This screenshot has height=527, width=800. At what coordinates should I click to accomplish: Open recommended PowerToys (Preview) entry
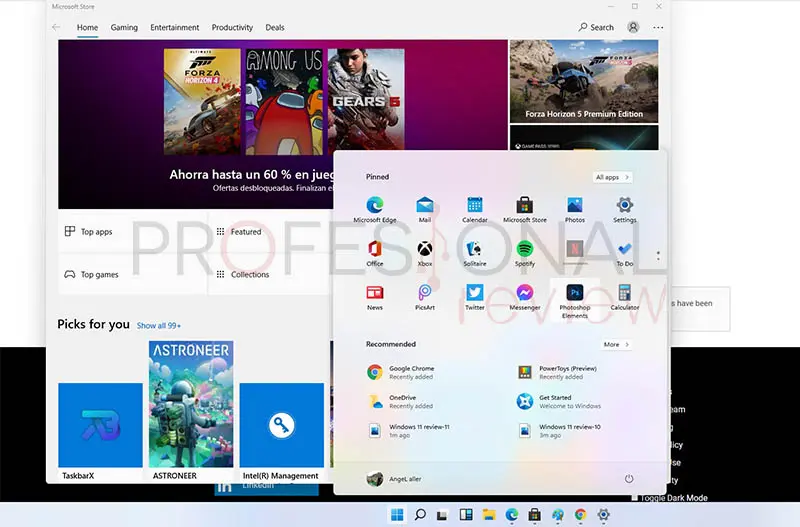[557, 372]
